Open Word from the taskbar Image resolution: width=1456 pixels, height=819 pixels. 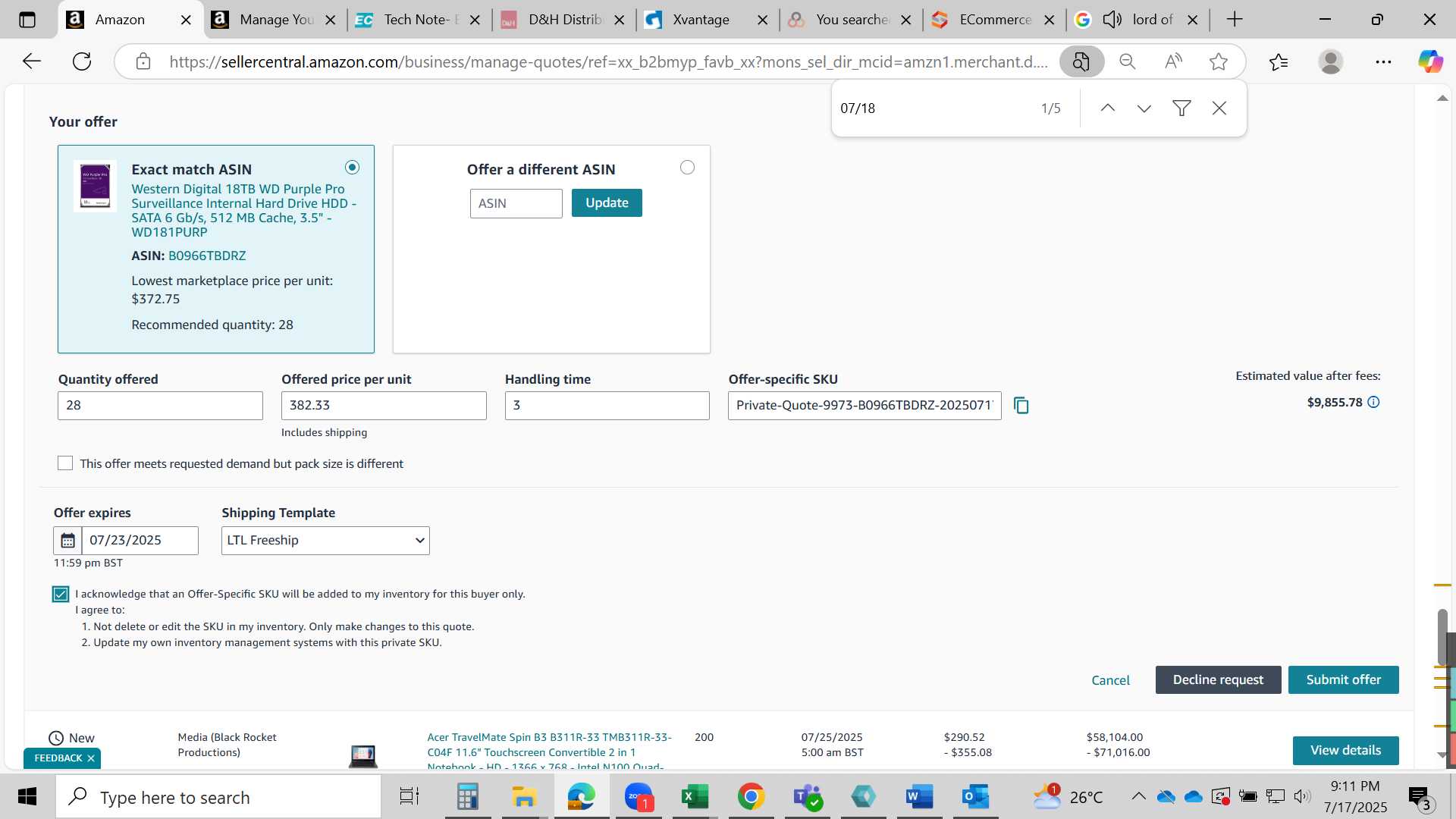(x=919, y=797)
